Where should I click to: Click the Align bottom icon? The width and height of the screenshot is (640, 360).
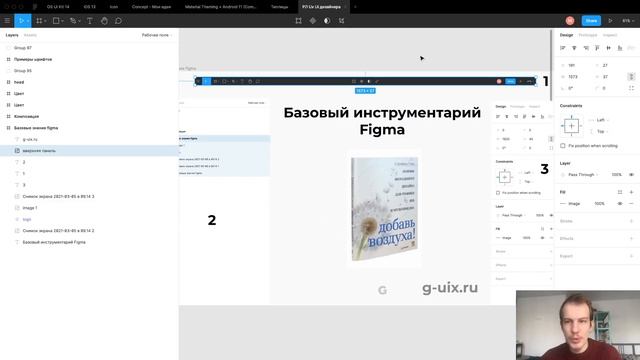tap(620, 48)
